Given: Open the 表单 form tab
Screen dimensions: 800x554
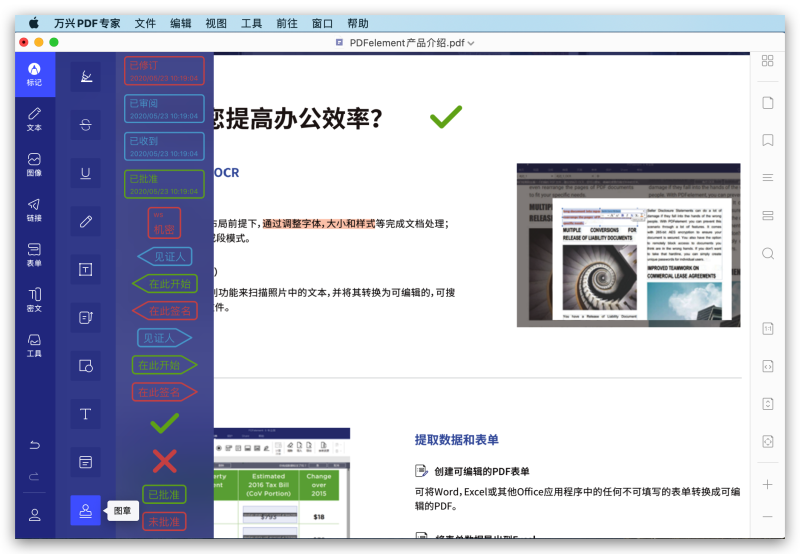Looking at the screenshot, I should tap(34, 254).
